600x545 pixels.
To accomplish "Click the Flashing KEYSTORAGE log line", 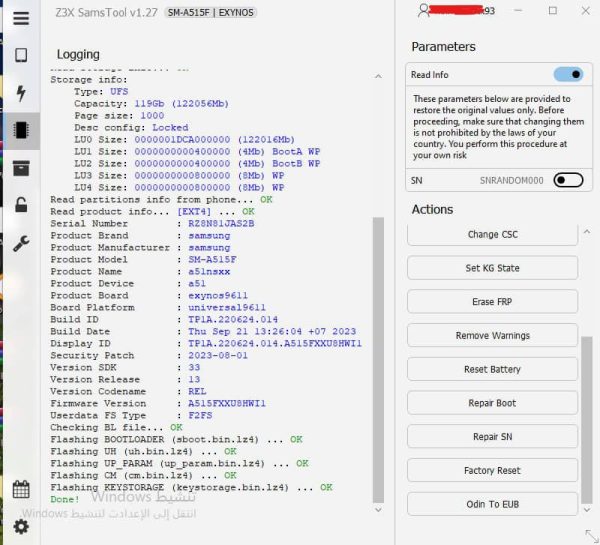I will click(x=191, y=488).
